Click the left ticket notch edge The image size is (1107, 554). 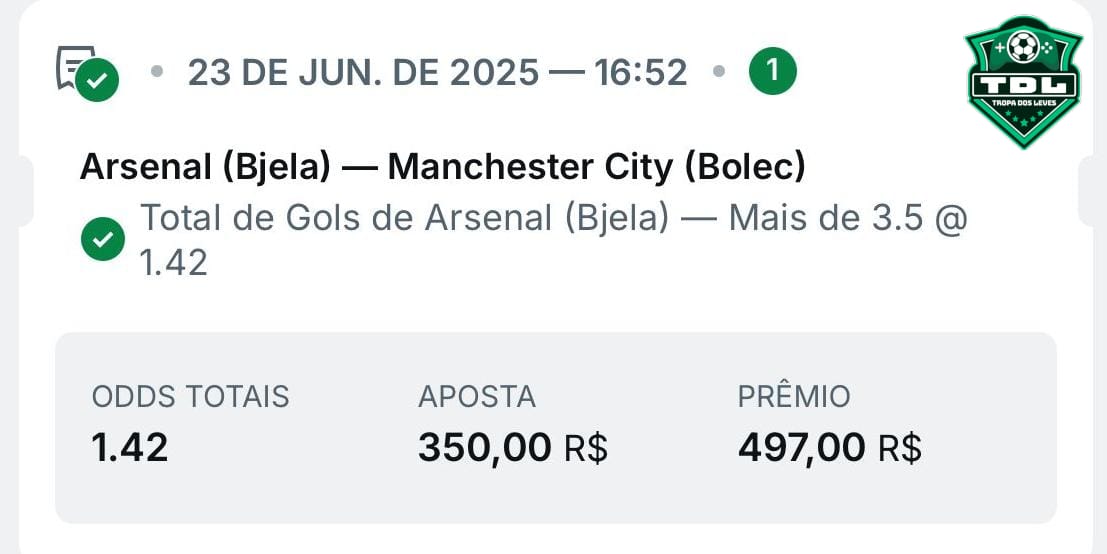pyautogui.click(x=26, y=191)
